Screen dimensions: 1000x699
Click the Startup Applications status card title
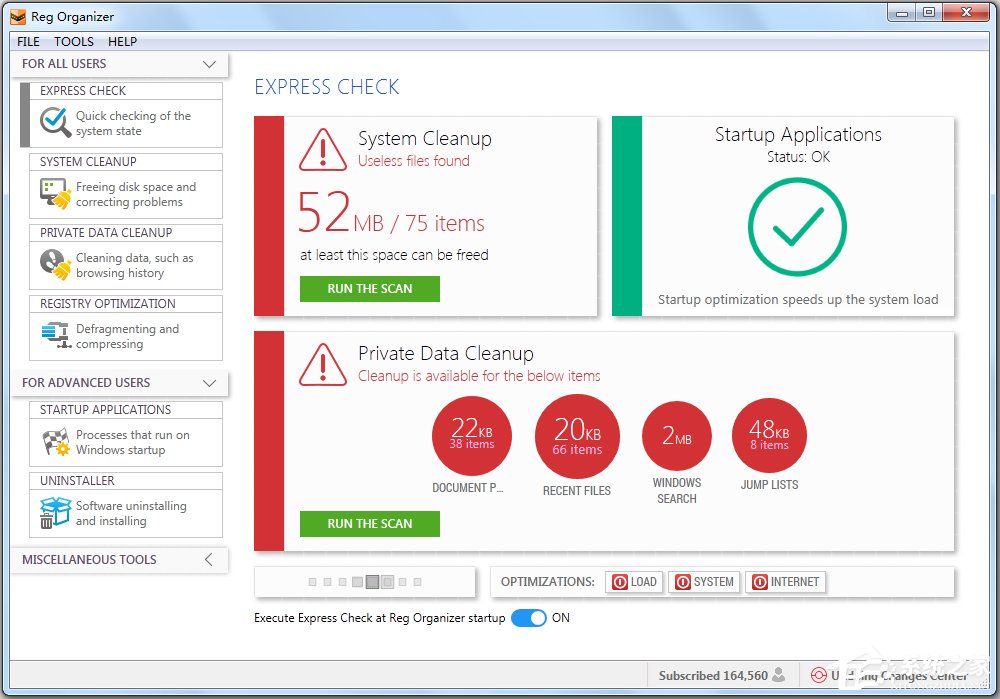click(x=798, y=135)
